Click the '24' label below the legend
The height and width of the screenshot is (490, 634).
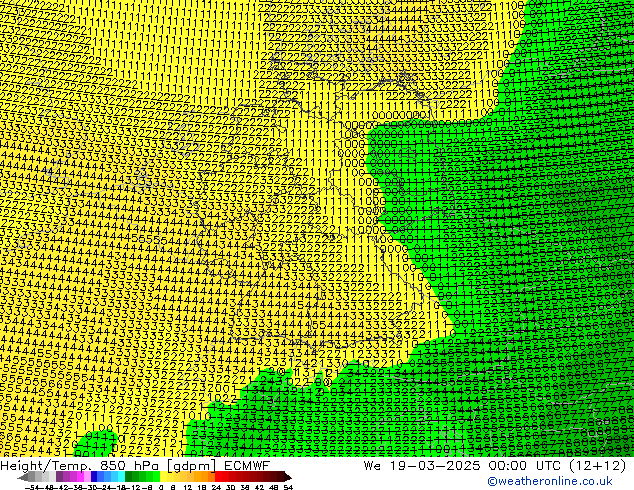click(216, 488)
